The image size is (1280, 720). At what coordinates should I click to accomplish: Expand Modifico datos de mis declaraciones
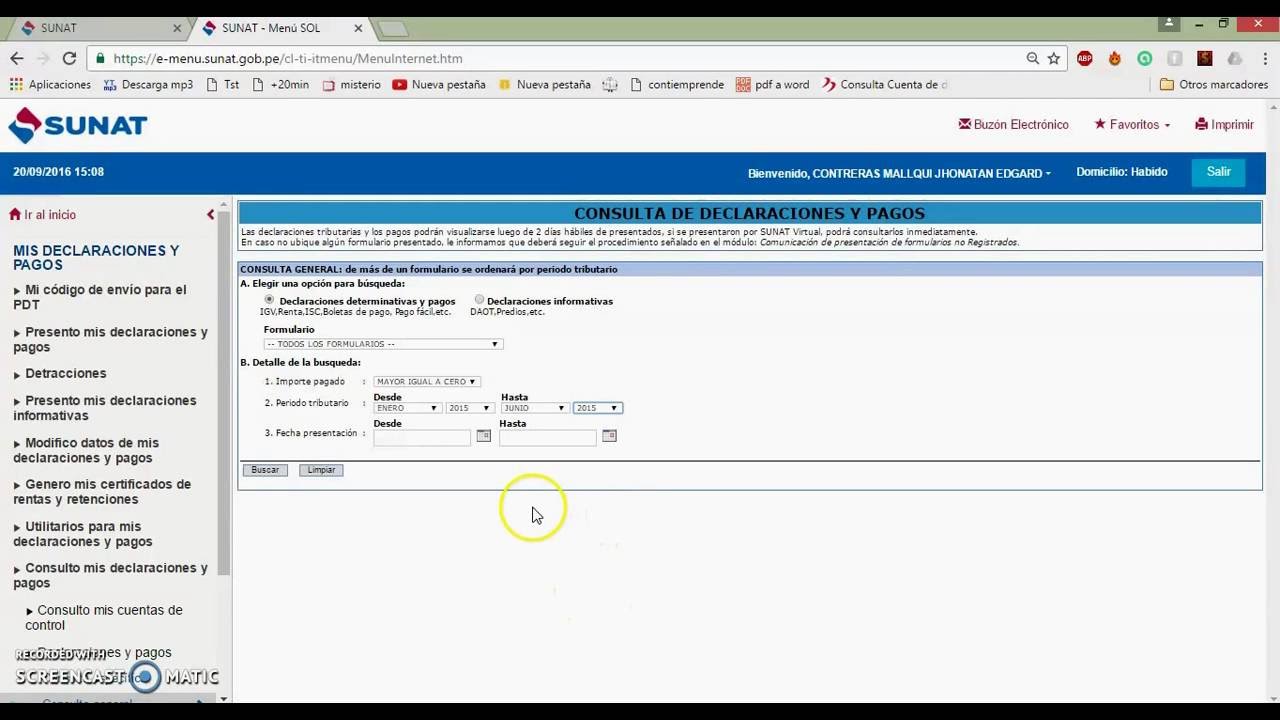[x=86, y=450]
